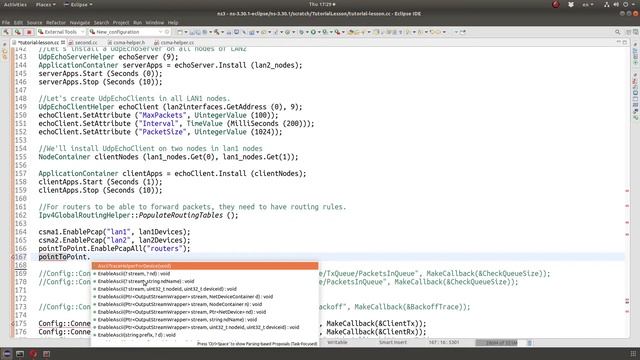Click the red circular tray indicator icon
640x360 pixels.
coord(556,4)
